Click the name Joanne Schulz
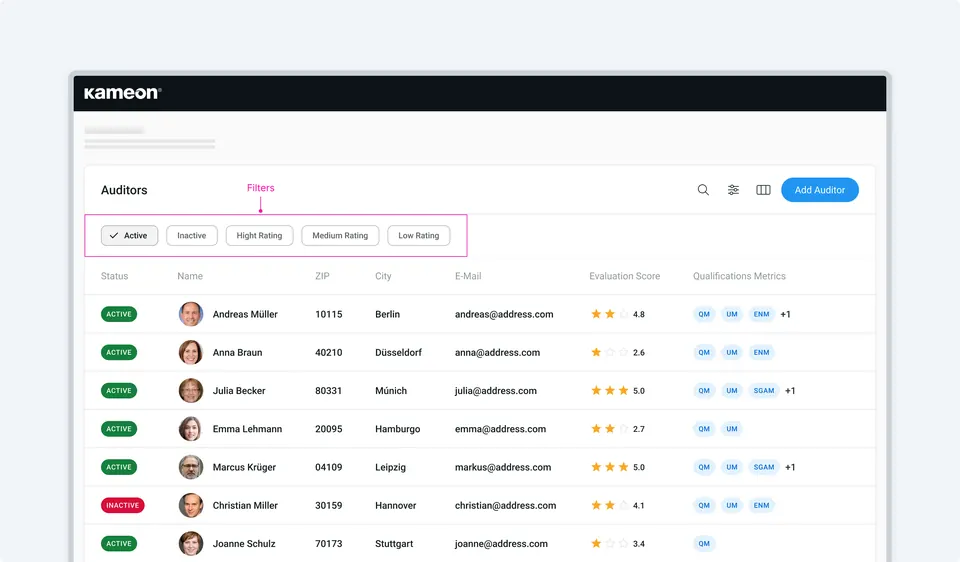 pyautogui.click(x=244, y=544)
